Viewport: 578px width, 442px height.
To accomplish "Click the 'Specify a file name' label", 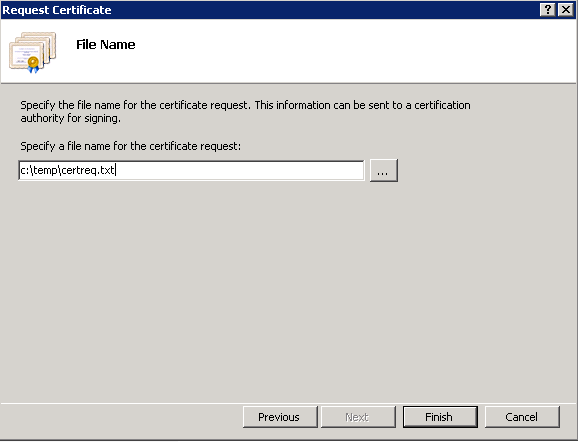I will click(x=130, y=146).
